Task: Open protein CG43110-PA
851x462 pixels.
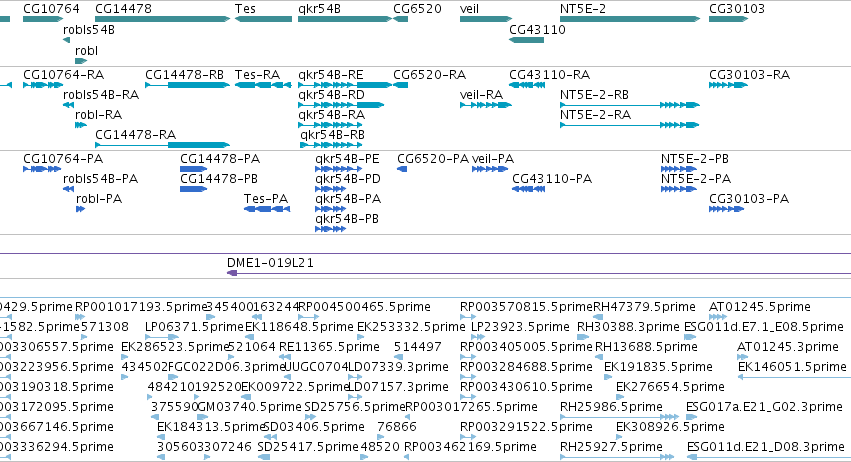Action: tap(529, 189)
